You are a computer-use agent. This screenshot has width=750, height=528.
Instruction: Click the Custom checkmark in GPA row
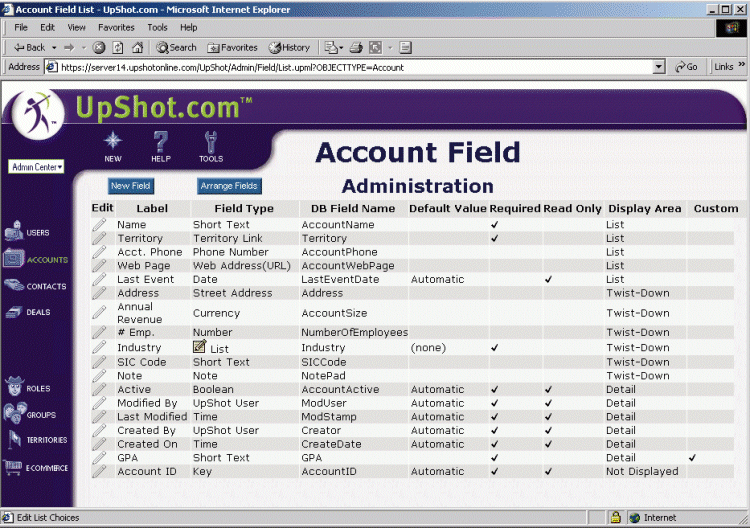point(692,458)
